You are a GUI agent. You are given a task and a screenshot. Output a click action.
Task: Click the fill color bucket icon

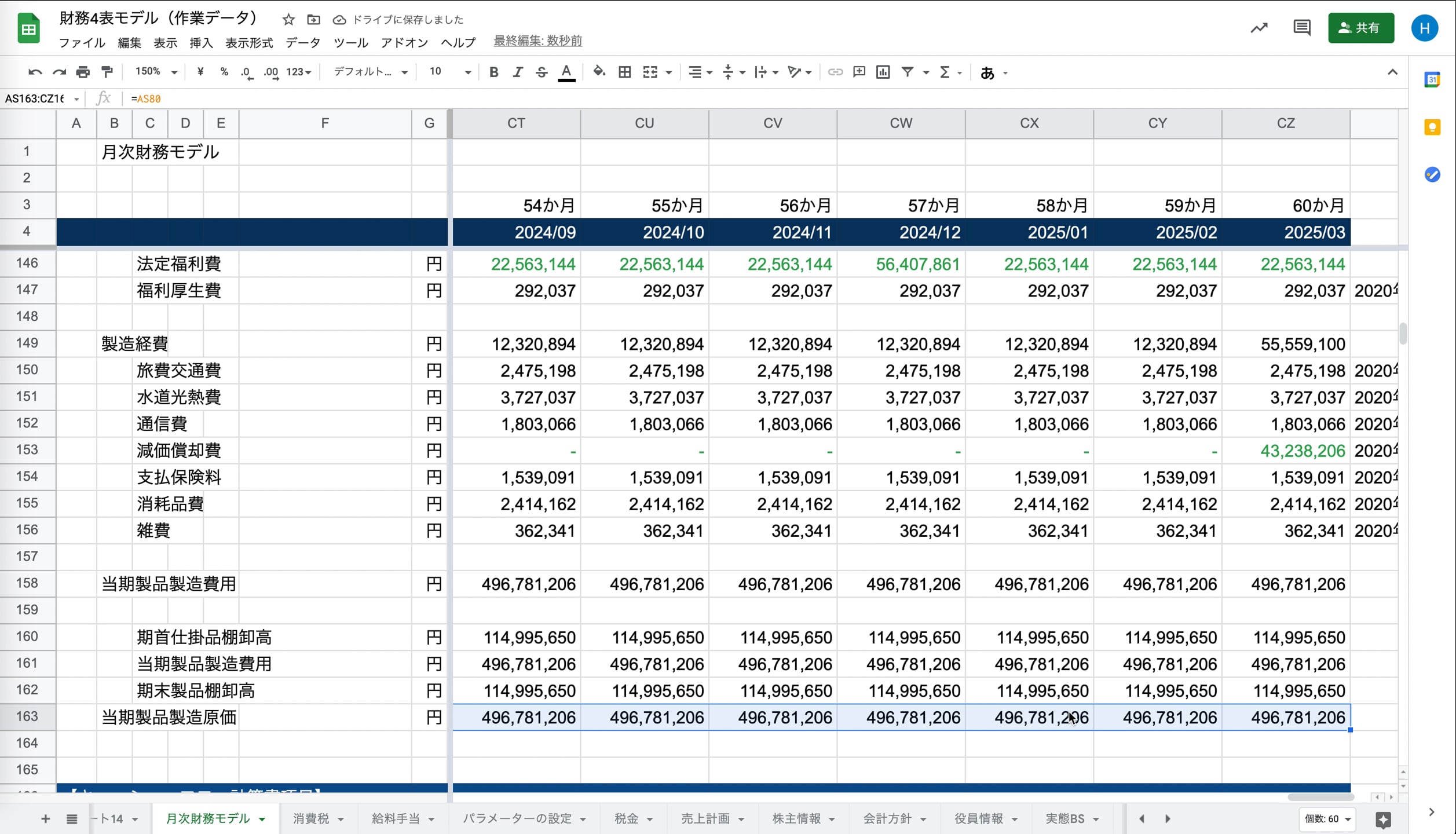click(599, 72)
